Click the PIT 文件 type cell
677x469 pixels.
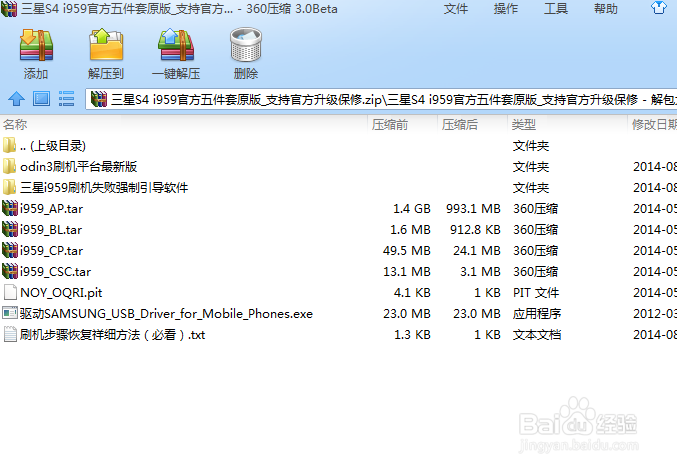pos(536,293)
